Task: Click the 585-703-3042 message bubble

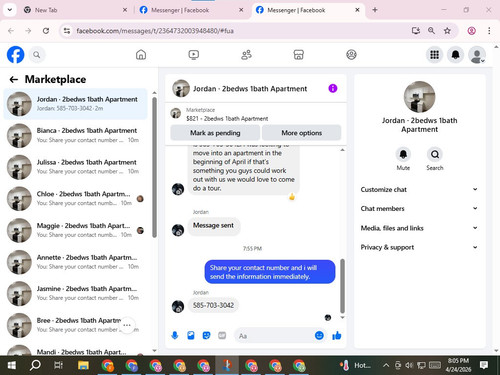Action: [213, 305]
